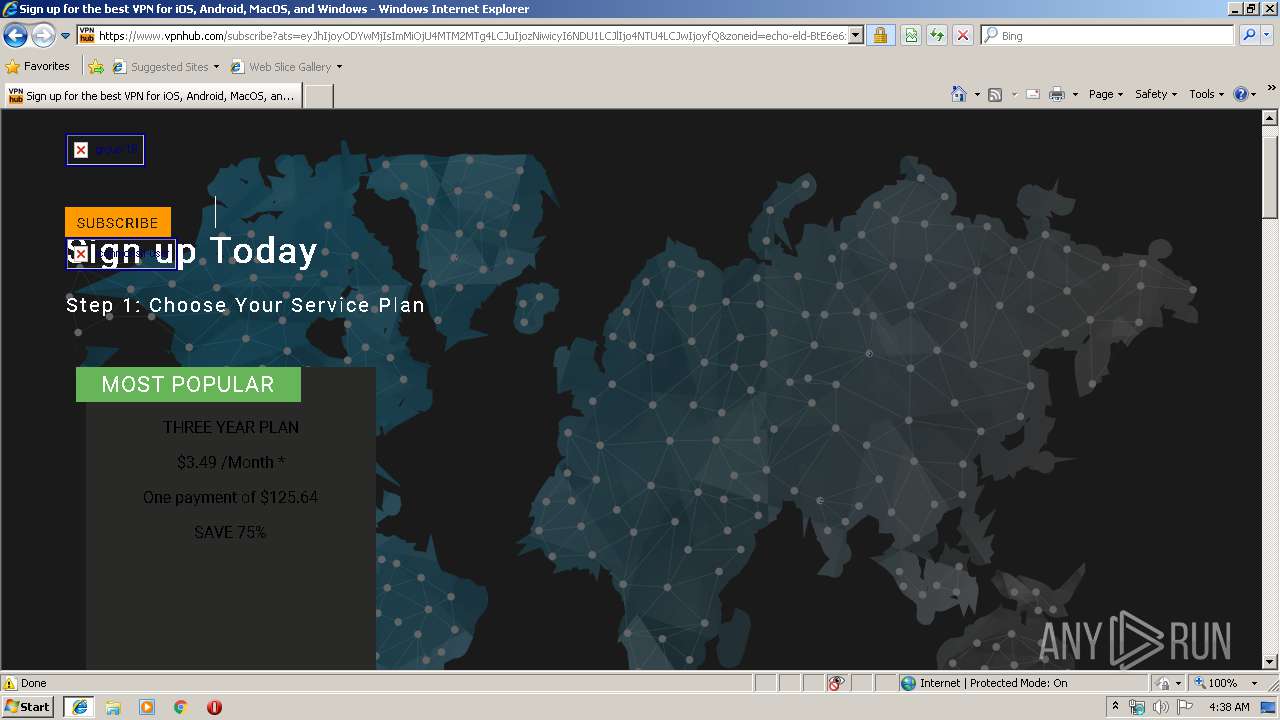Click the Home icon in command bar
The width and height of the screenshot is (1280, 720).
958,94
